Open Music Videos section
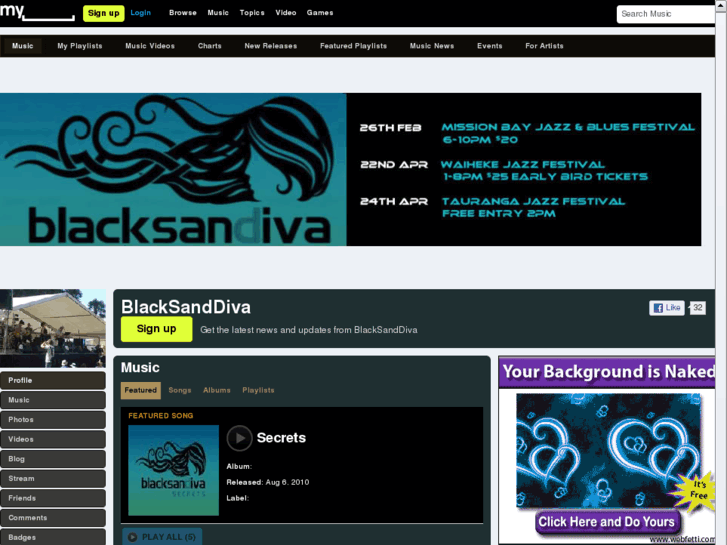The image size is (727, 545). tap(150, 46)
